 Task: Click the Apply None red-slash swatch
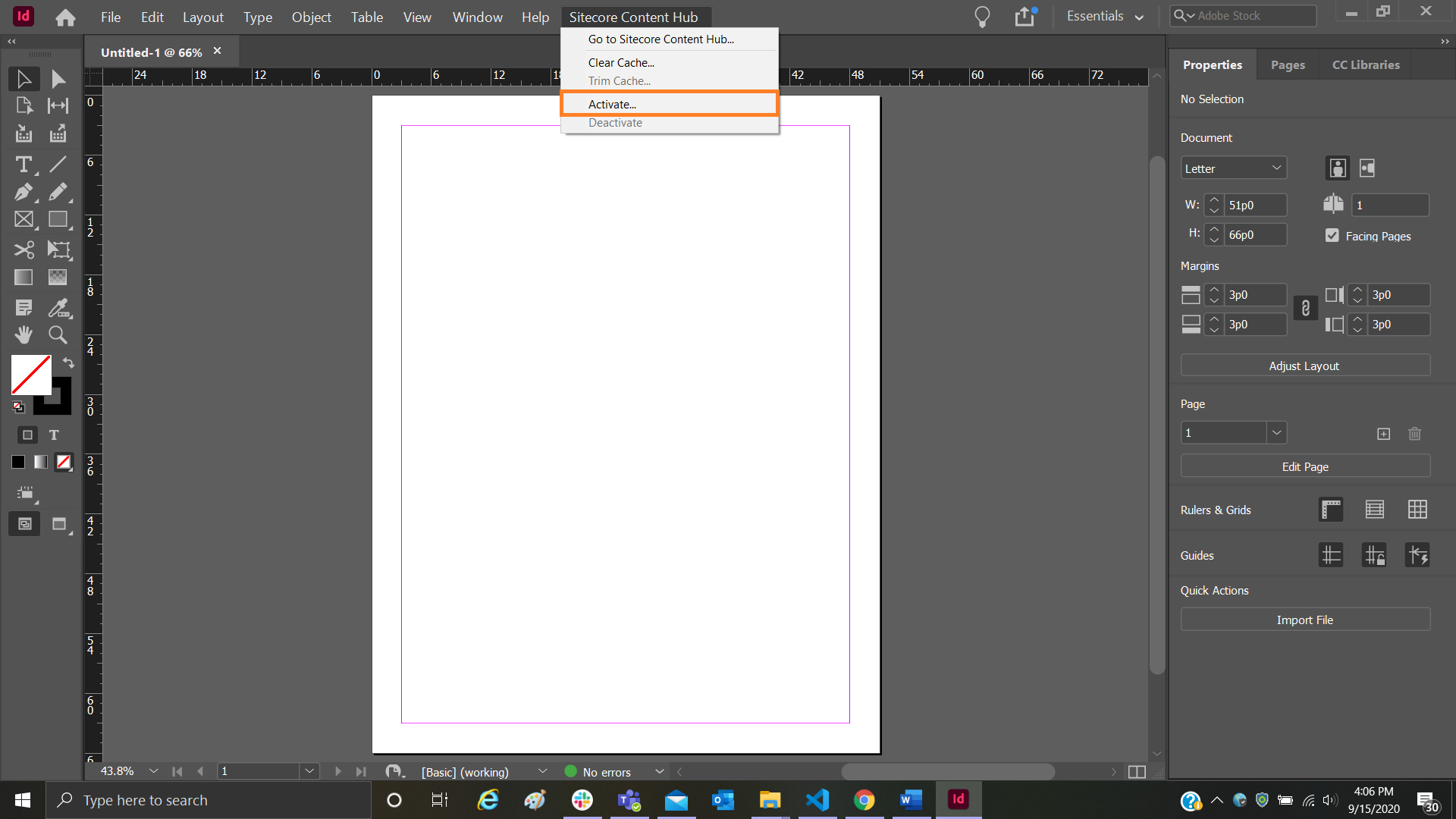tap(64, 462)
